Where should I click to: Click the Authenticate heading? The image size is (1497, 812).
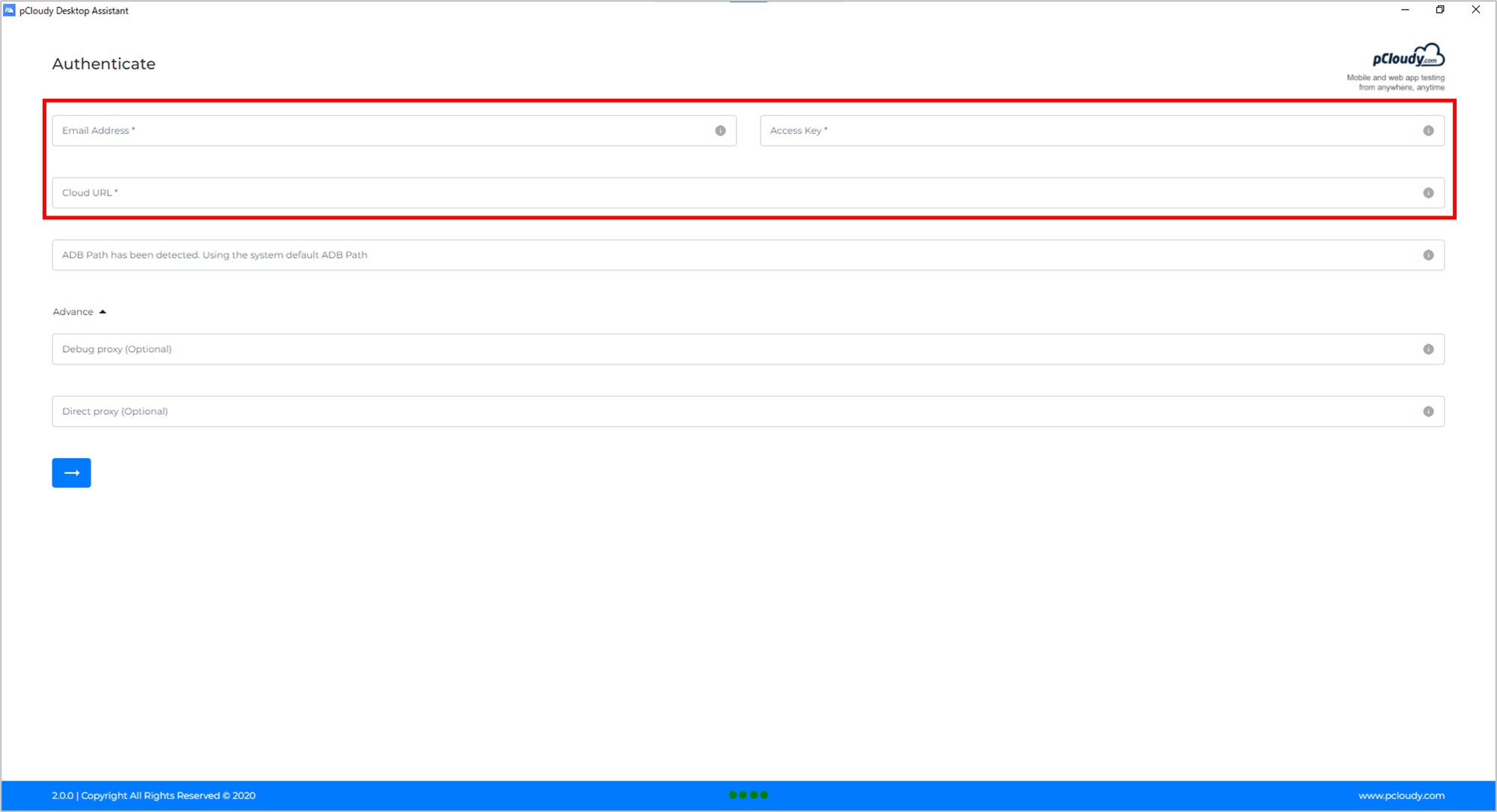(103, 64)
